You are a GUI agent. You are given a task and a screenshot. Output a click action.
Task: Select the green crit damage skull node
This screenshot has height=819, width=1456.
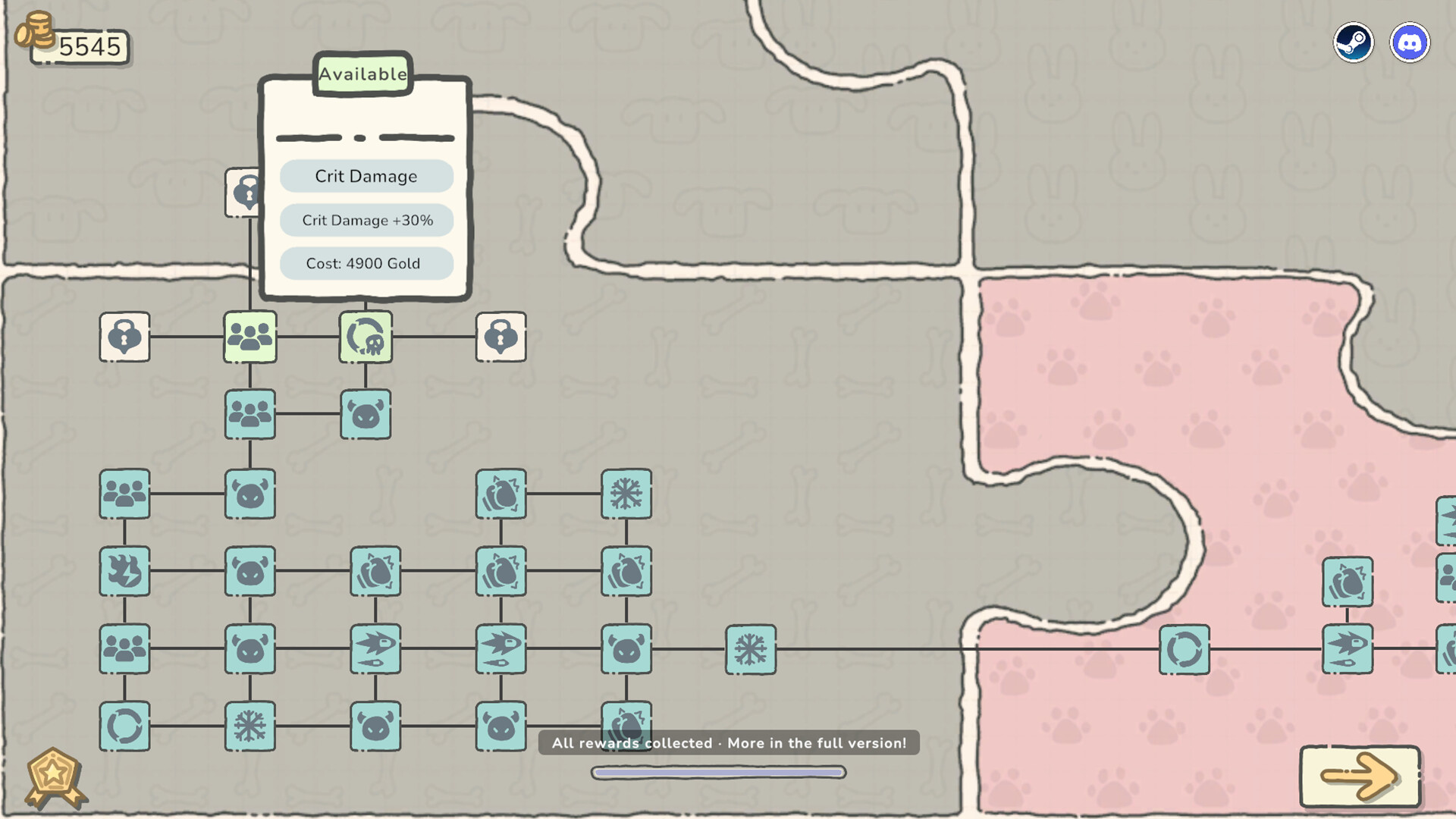[366, 337]
